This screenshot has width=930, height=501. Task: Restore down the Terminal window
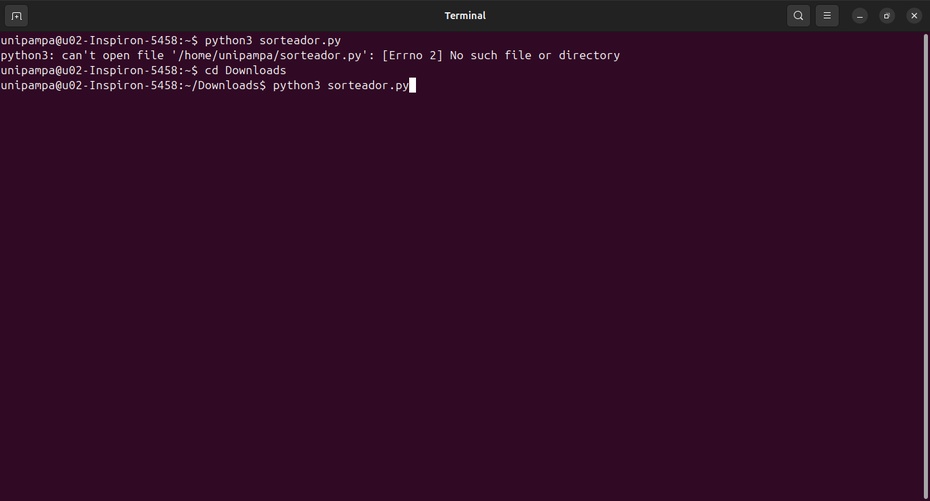(x=887, y=16)
